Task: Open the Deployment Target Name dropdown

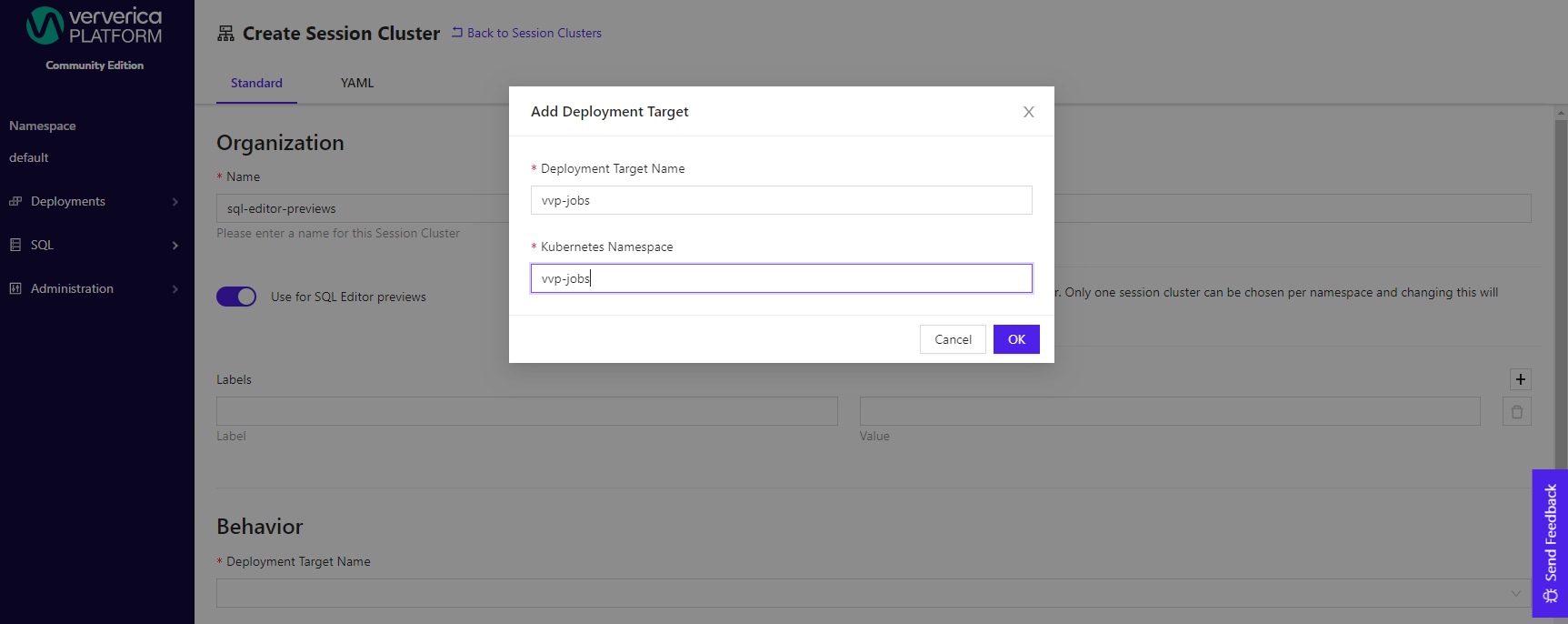Action: [874, 593]
